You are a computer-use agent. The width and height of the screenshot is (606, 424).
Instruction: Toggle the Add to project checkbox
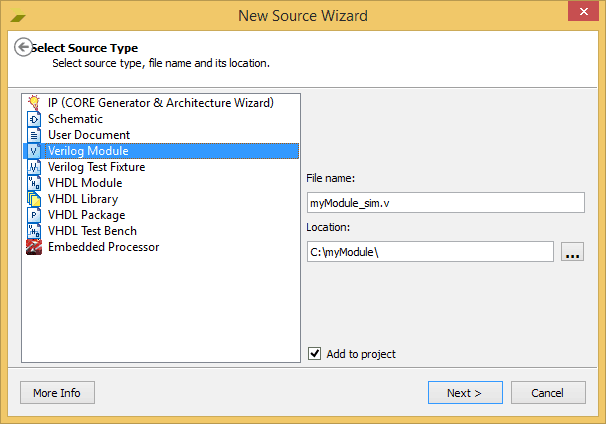(315, 353)
